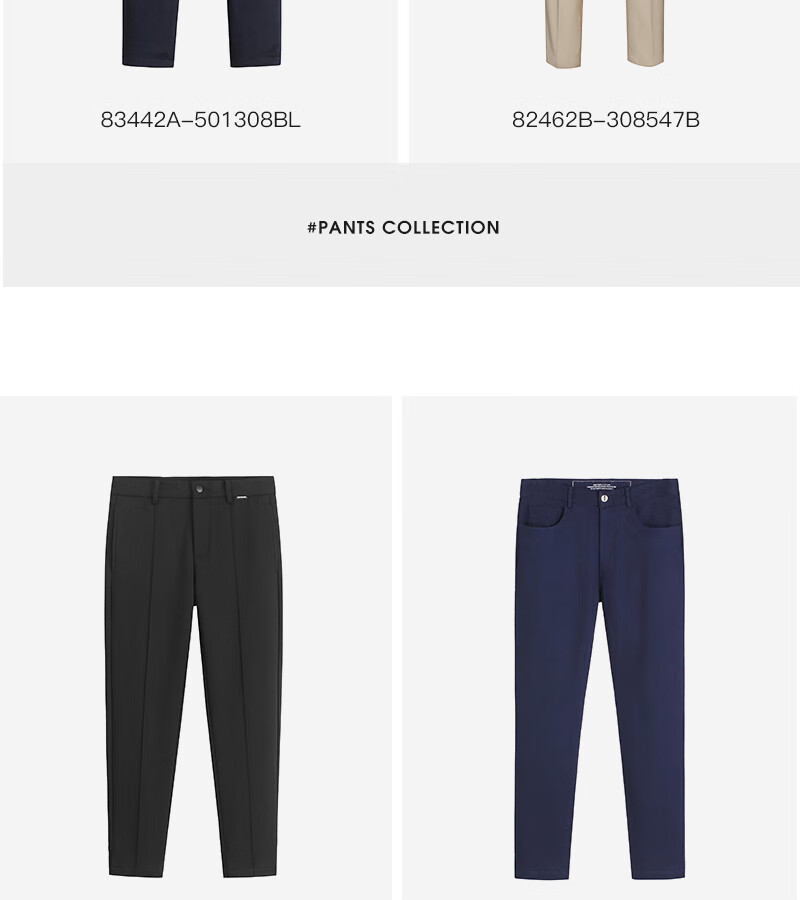Select the black pleated trousers image
The image size is (800, 900).
point(194,676)
